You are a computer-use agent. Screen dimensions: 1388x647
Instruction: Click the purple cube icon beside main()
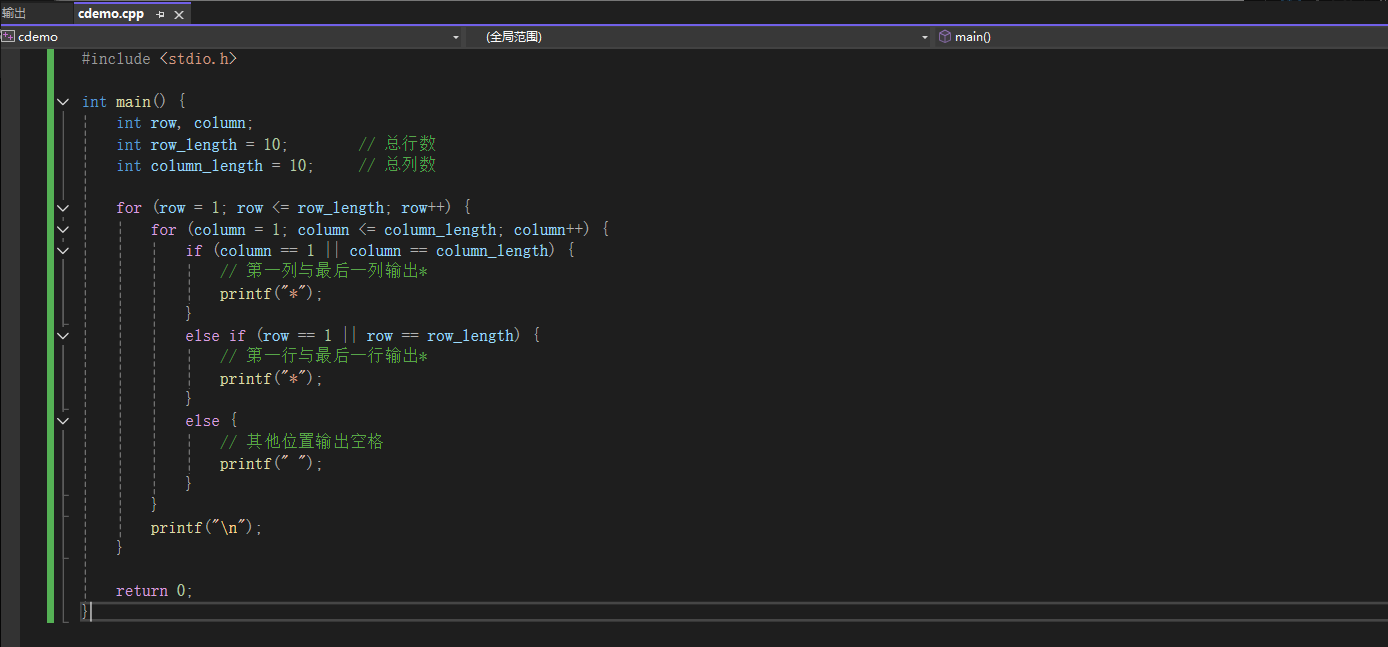(944, 36)
